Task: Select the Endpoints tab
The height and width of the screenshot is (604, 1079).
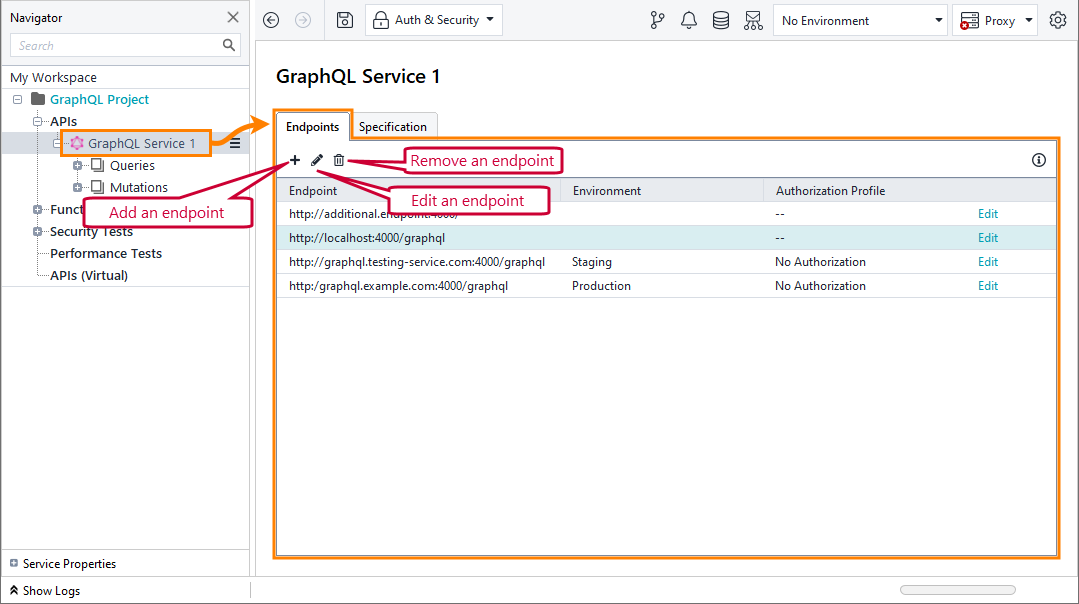Action: click(x=313, y=125)
